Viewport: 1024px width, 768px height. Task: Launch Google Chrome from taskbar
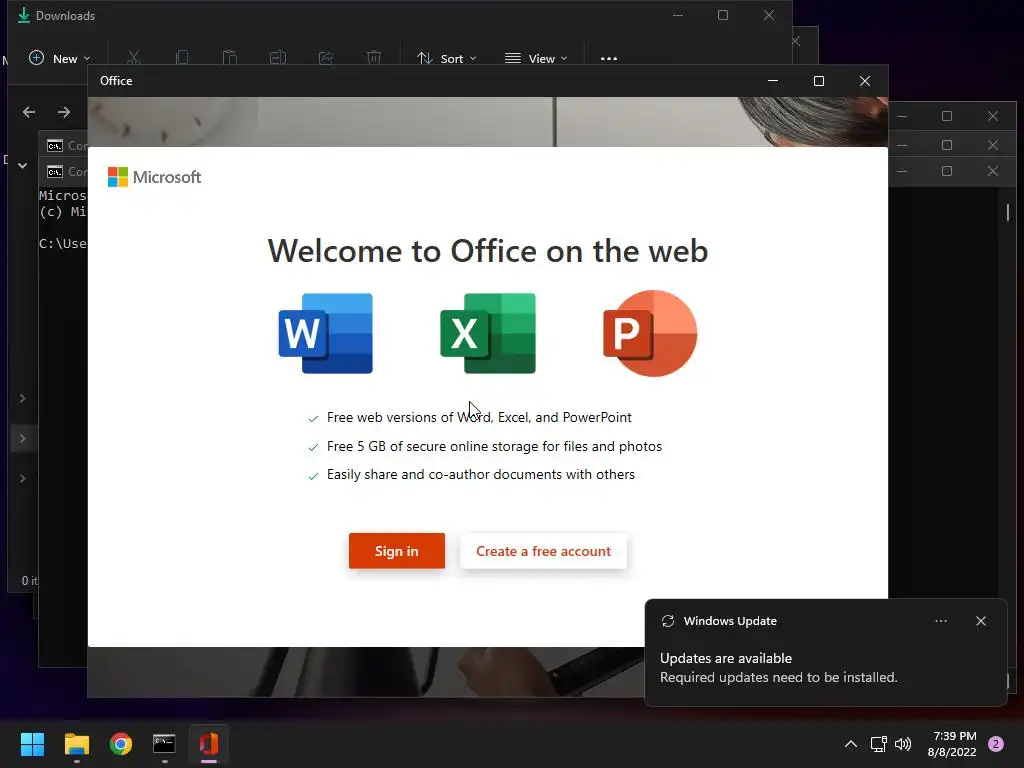pos(121,744)
